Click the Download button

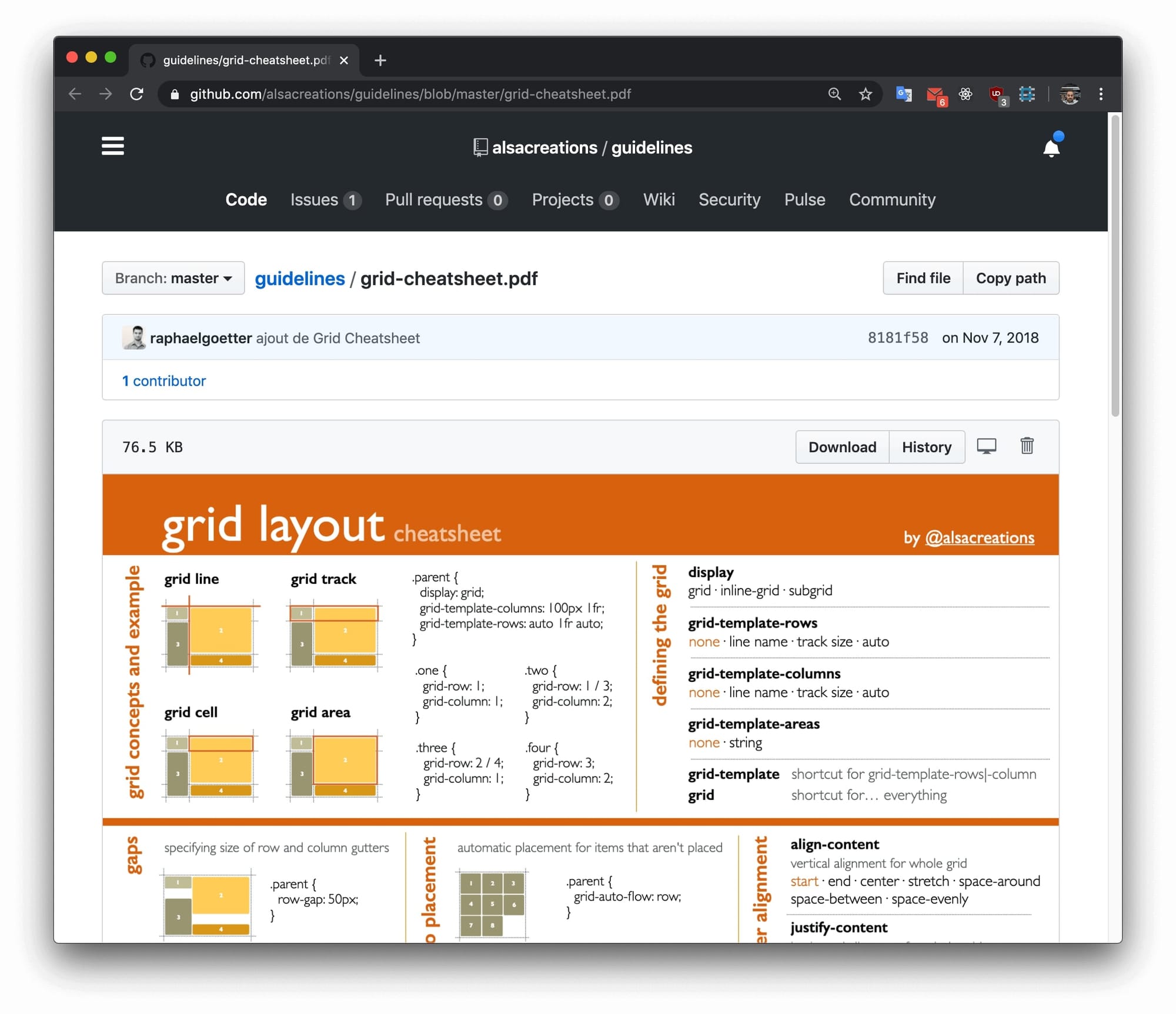(x=842, y=447)
